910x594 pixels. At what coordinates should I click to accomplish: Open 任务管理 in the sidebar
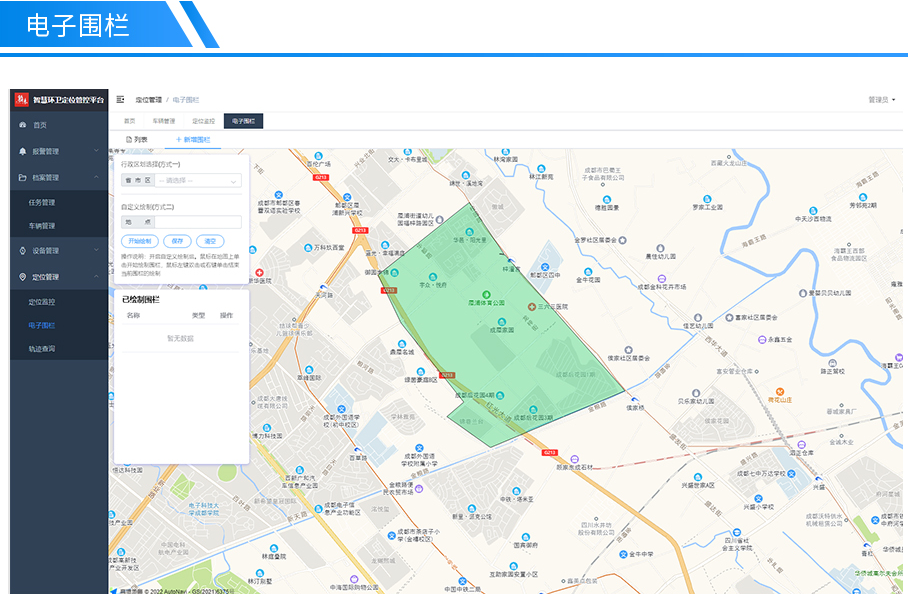(x=42, y=202)
